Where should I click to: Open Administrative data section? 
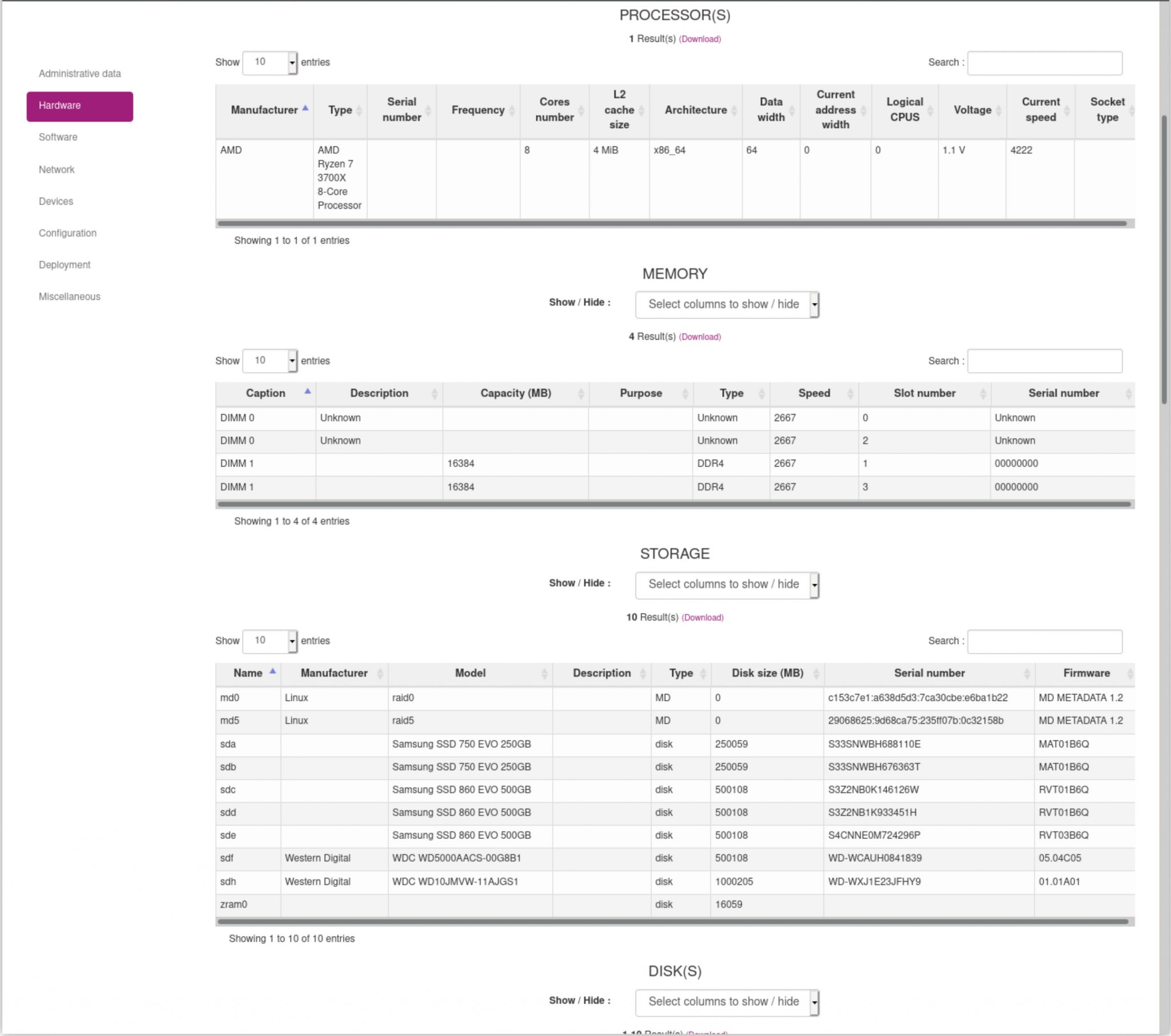[x=79, y=73]
